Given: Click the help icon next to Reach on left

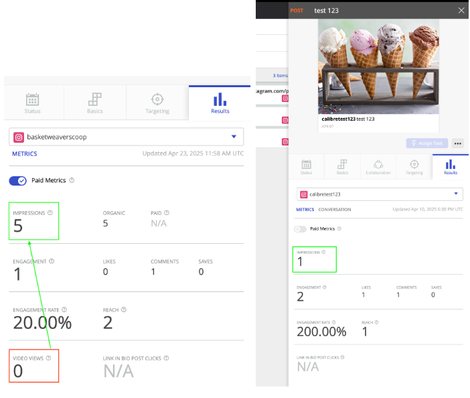Looking at the screenshot, I should pos(124,310).
